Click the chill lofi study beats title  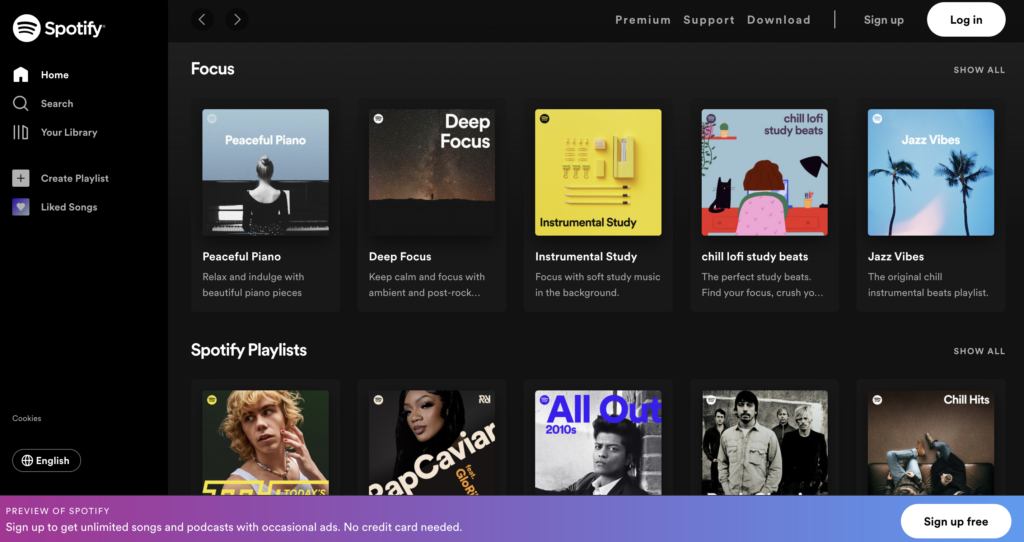coord(755,257)
